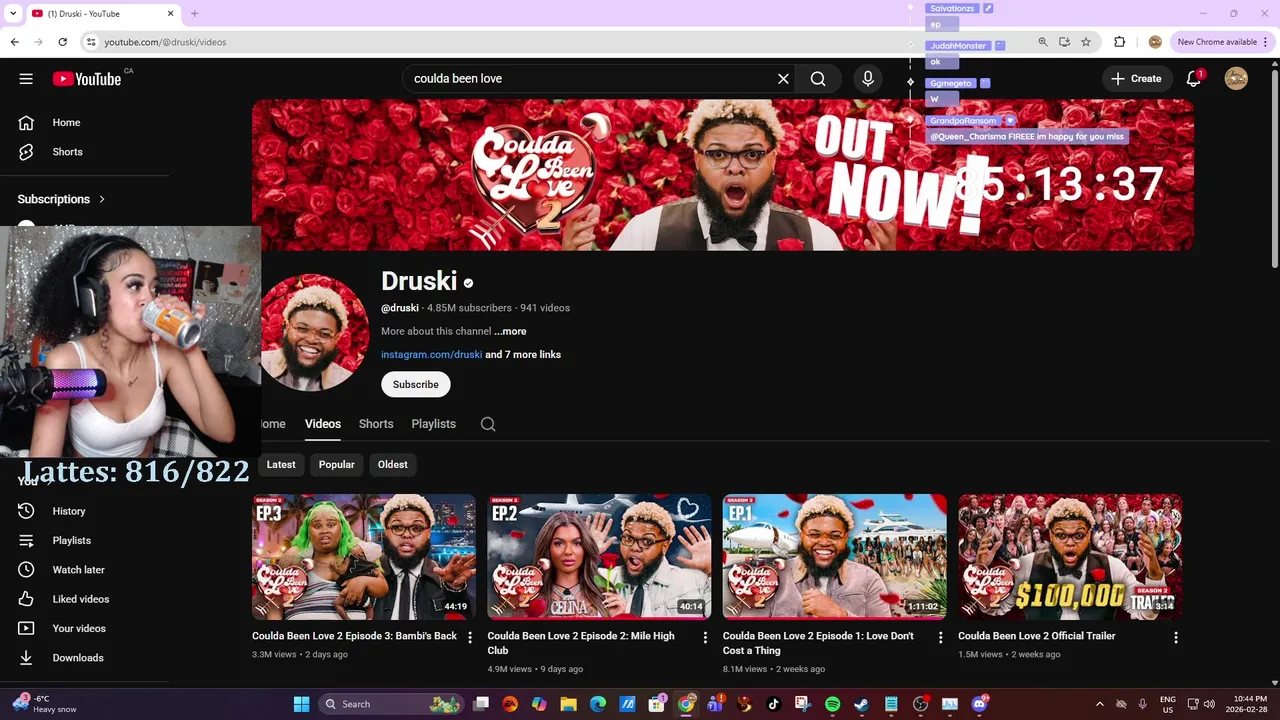Open File Explorer from the taskbar
The height and width of the screenshot is (720, 1280).
568,704
